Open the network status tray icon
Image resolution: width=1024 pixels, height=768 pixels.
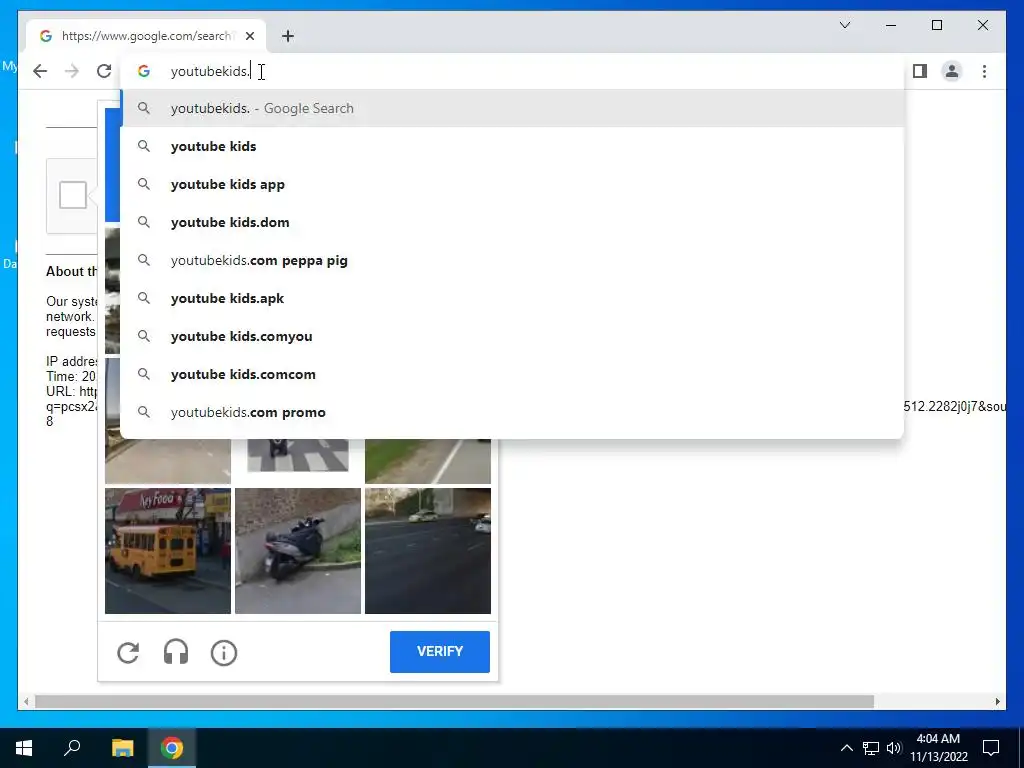(871, 748)
